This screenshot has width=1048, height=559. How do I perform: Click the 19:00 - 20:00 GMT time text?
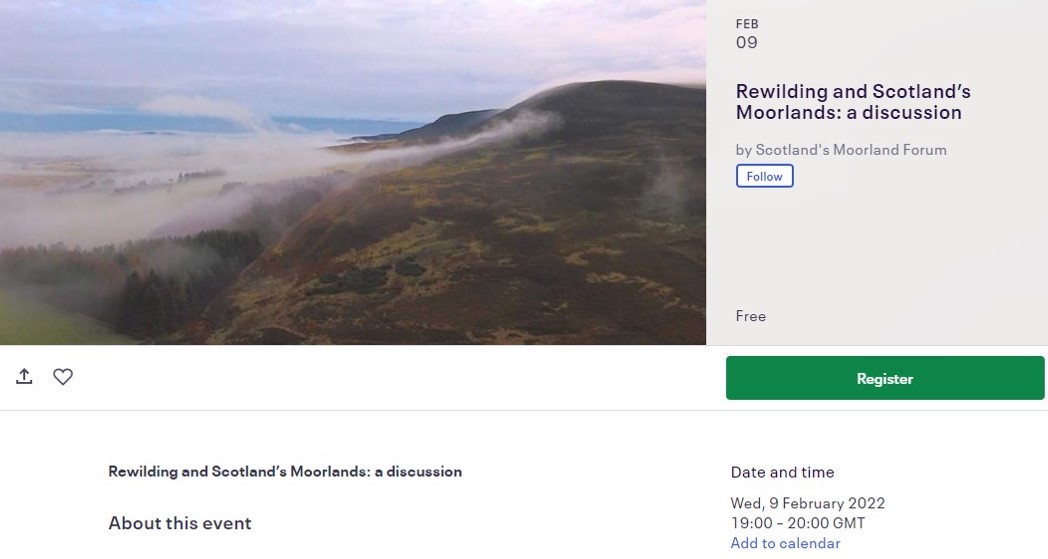click(797, 523)
